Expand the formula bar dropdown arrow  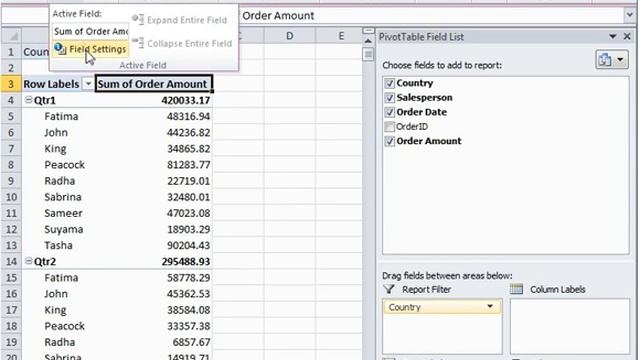(x=630, y=16)
